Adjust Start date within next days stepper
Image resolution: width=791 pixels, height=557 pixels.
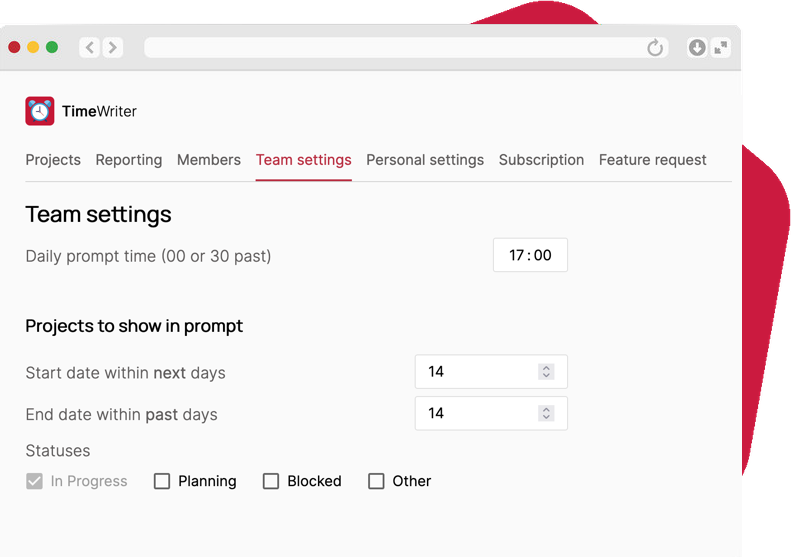[546, 372]
